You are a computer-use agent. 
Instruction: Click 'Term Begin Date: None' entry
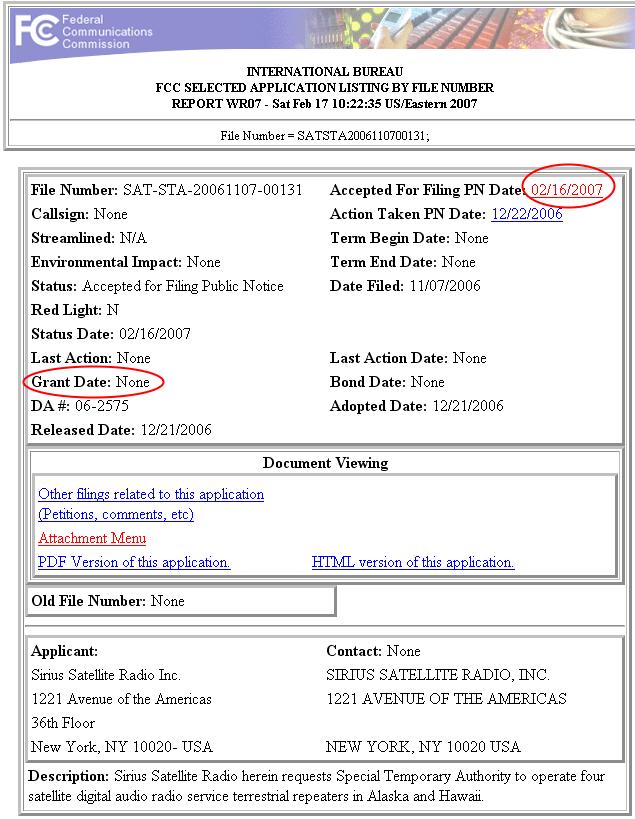409,238
